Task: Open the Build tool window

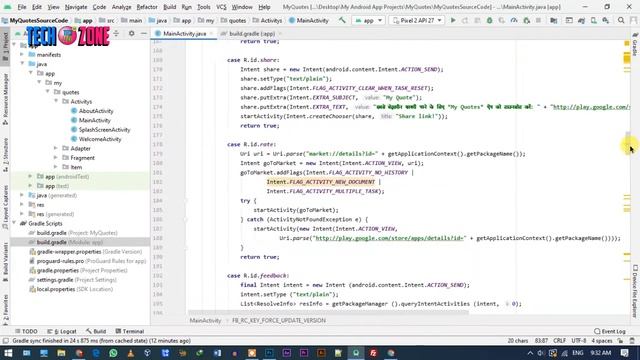Action: [96, 331]
